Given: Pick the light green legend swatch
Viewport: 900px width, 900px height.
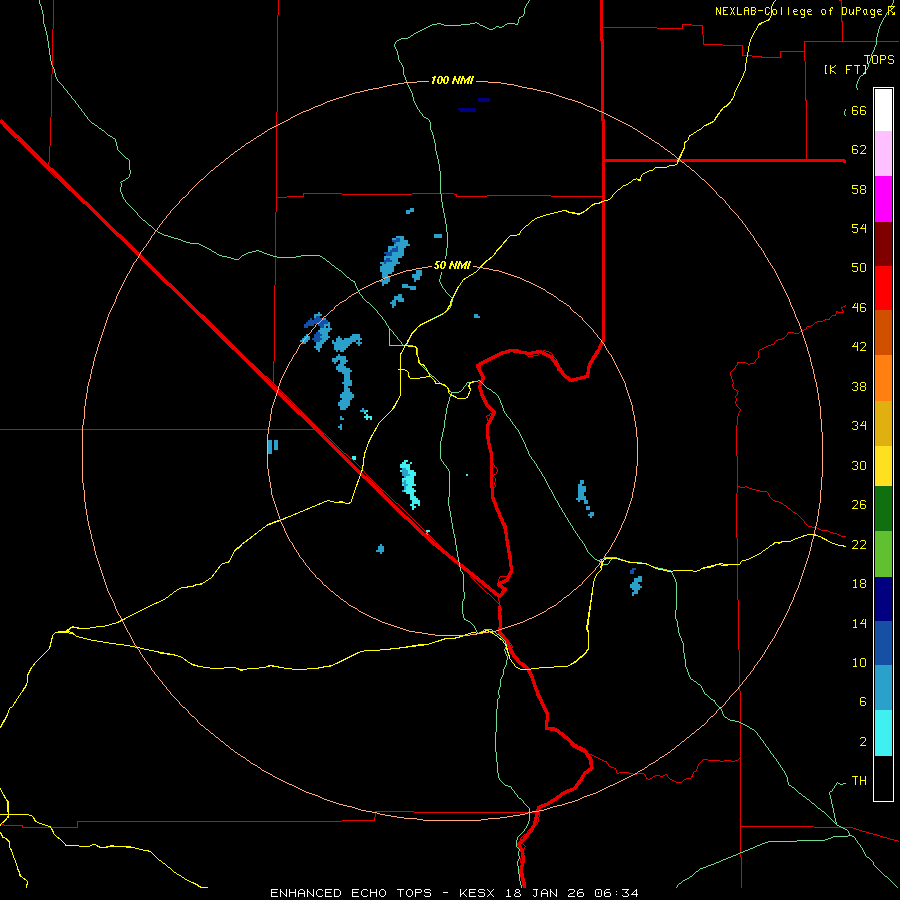Looking at the screenshot, I should click(x=883, y=554).
